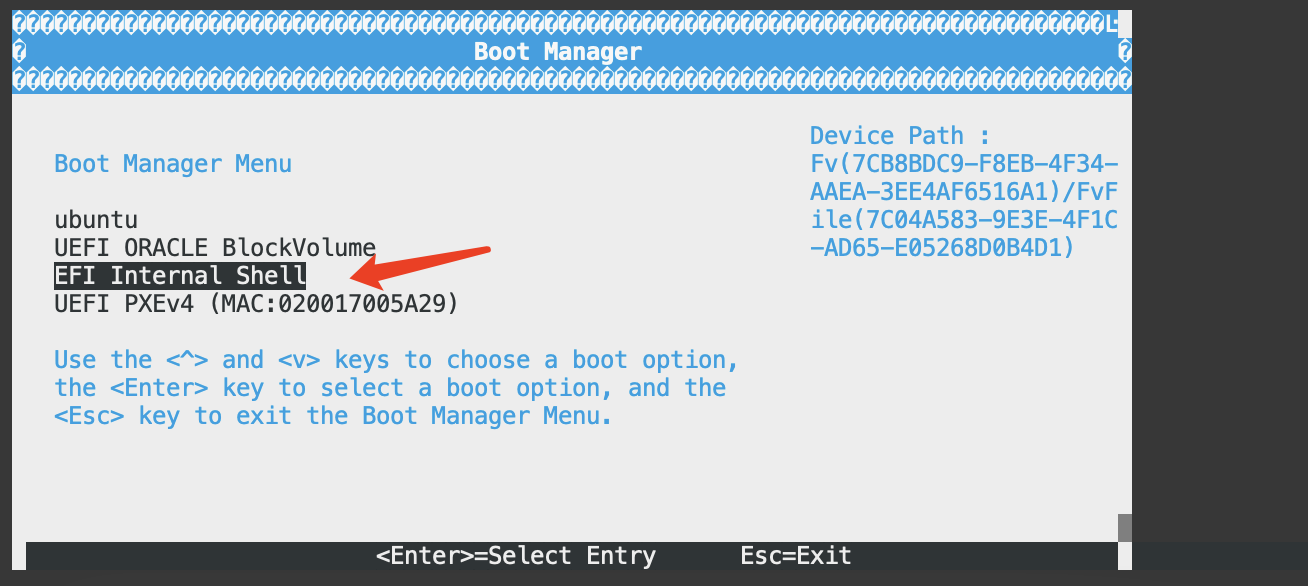1308x586 pixels.
Task: Select the ubuntu boot entry
Action: click(96, 220)
